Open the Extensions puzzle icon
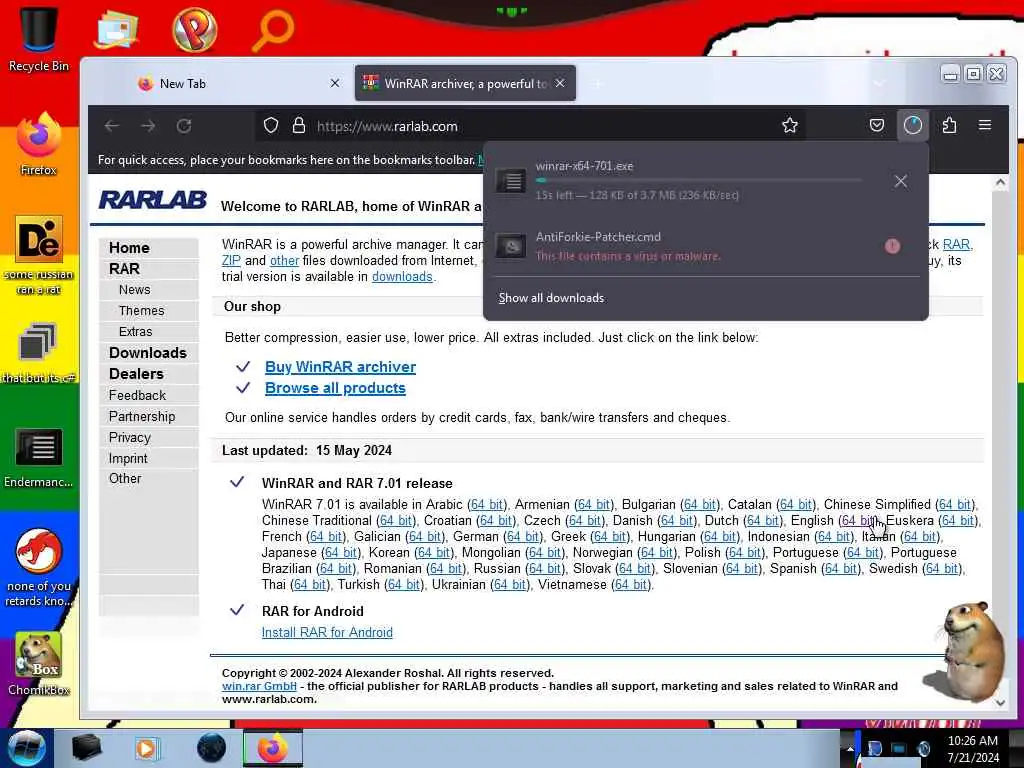This screenshot has height=768, width=1024. pyautogui.click(x=949, y=125)
